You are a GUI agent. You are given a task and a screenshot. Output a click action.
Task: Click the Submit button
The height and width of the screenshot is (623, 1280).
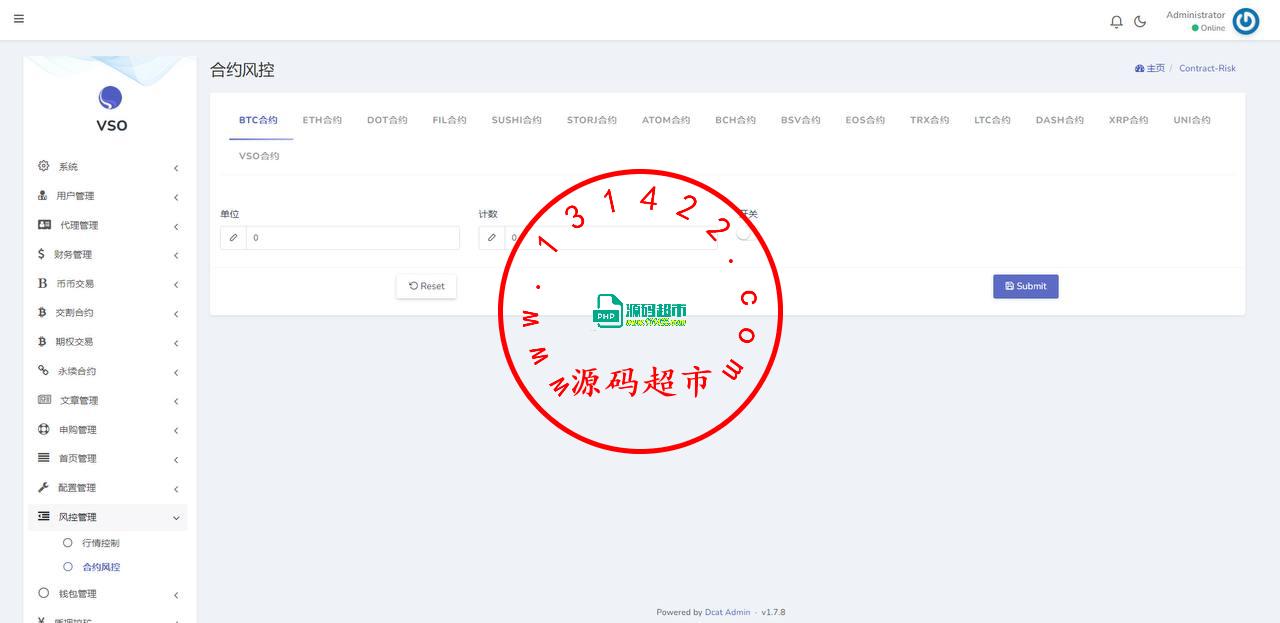pos(1025,286)
